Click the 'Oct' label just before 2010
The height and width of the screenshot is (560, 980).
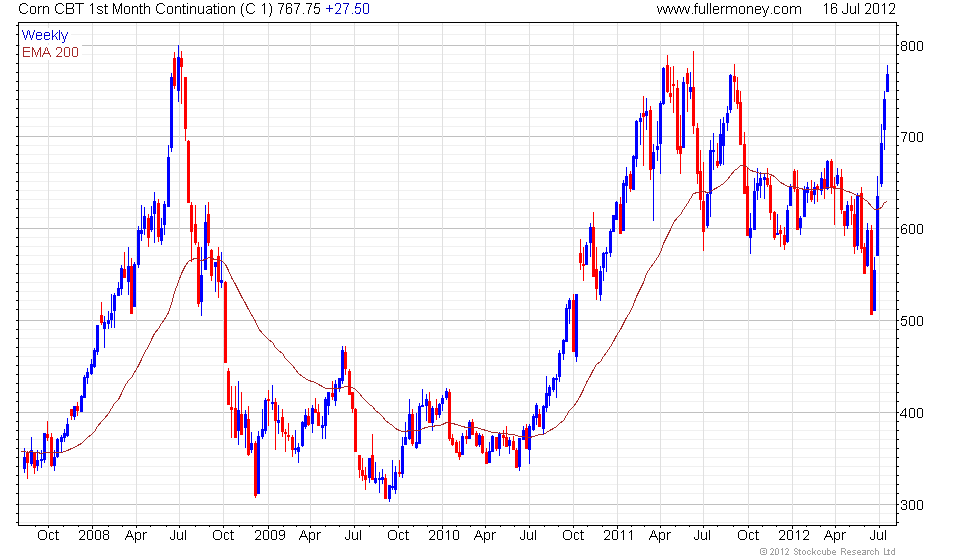[398, 536]
